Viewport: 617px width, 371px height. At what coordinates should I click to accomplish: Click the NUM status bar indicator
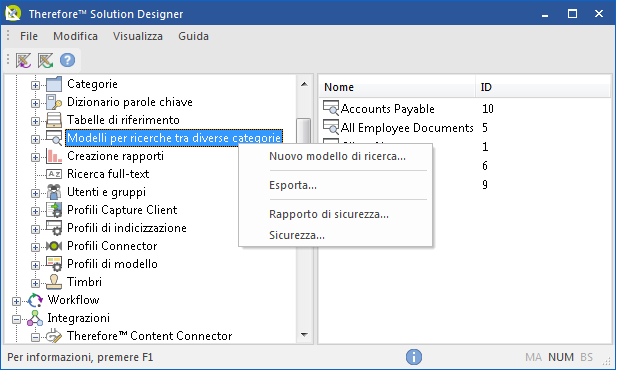[x=561, y=357]
